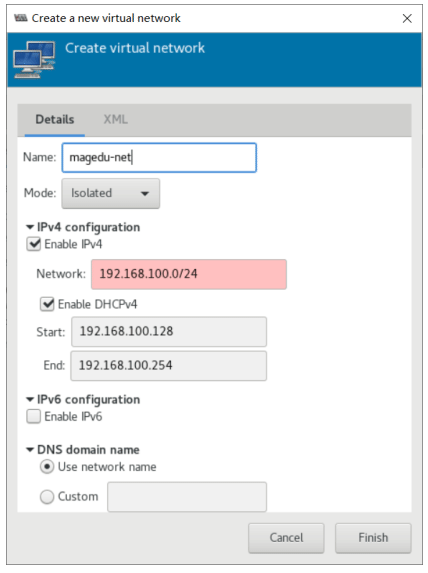Image resolution: width=428 pixels, height=573 pixels.
Task: Click the virtual network computers icon in header
Action: [x=34, y=60]
